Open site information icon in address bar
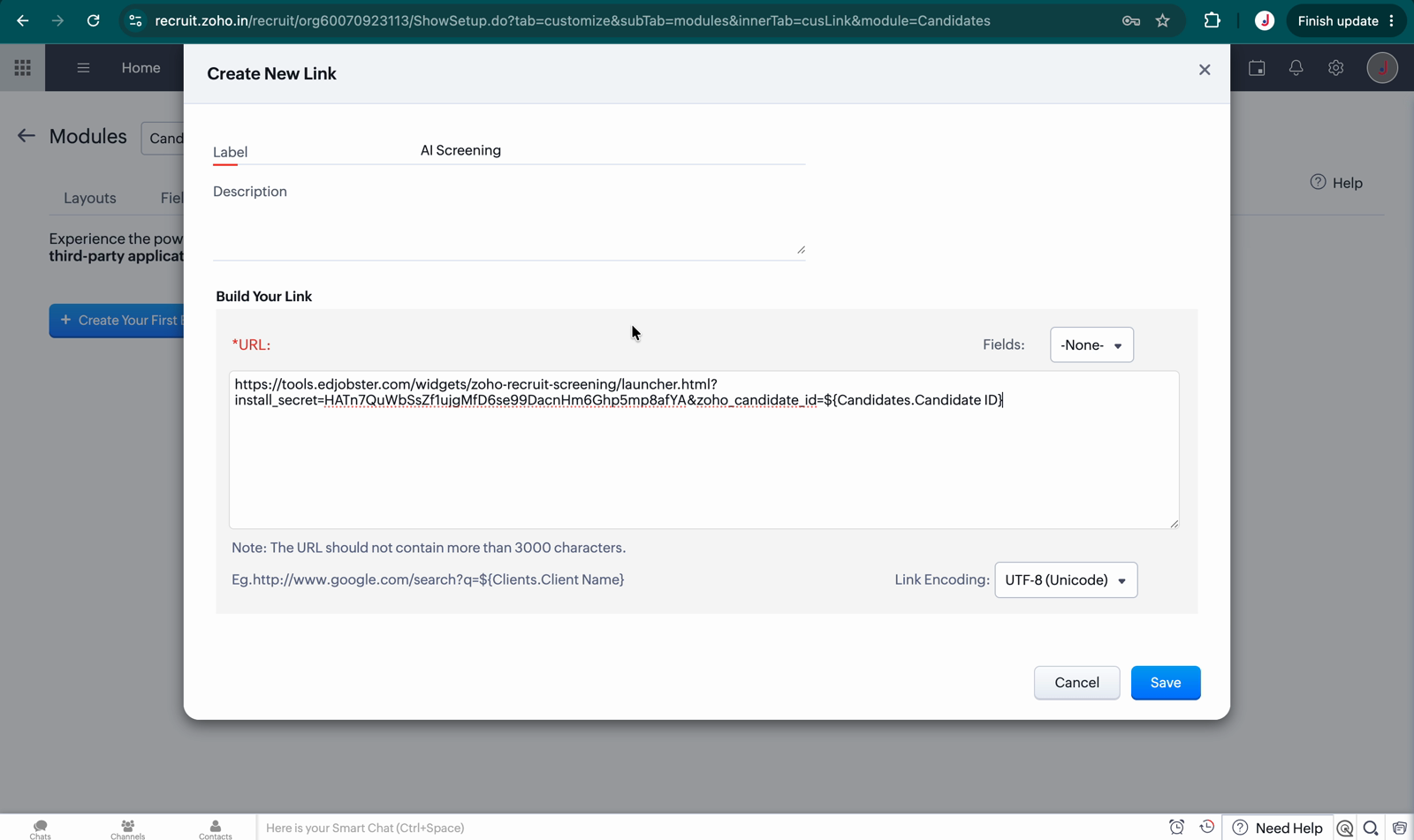The width and height of the screenshot is (1414, 840). pyautogui.click(x=135, y=20)
